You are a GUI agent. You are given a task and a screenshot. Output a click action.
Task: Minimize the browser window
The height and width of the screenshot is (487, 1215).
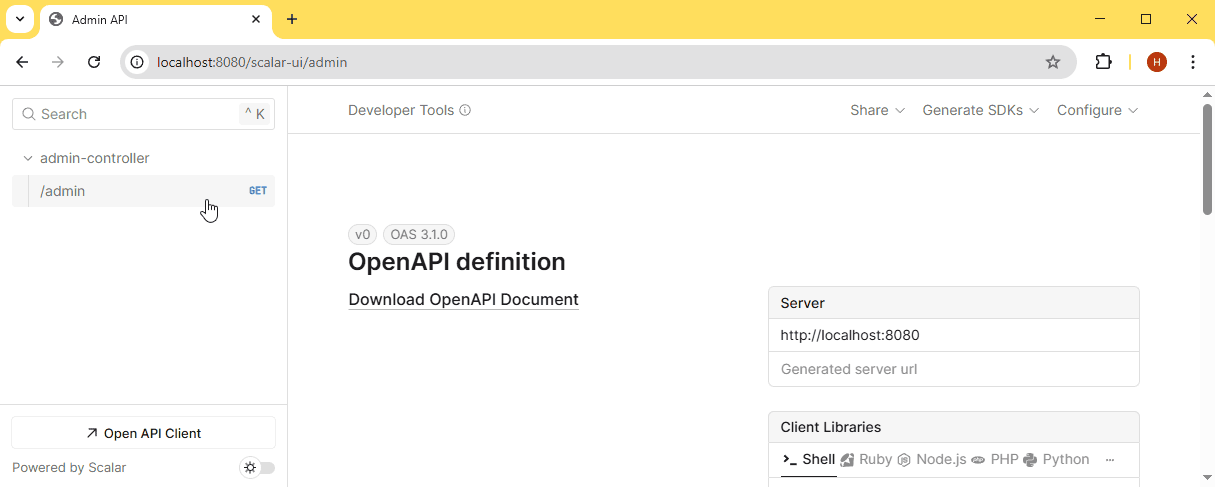coord(1100,19)
